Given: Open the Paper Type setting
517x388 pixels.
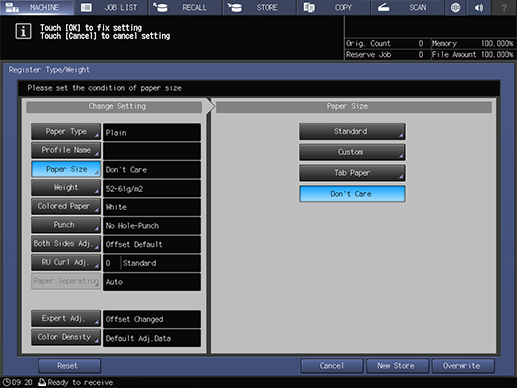Looking at the screenshot, I should click(x=66, y=132).
